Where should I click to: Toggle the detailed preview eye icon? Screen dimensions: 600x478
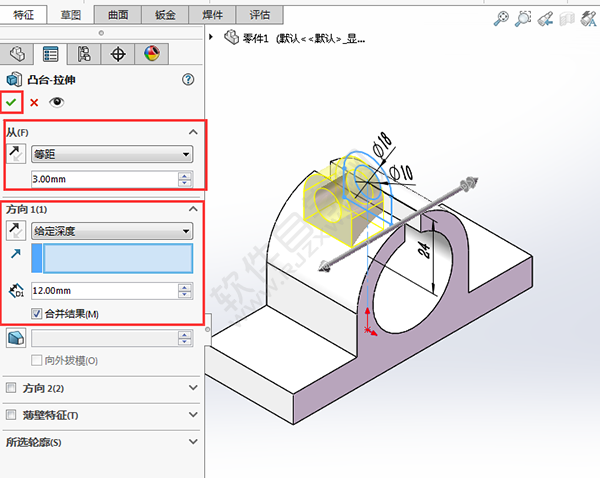click(x=56, y=102)
